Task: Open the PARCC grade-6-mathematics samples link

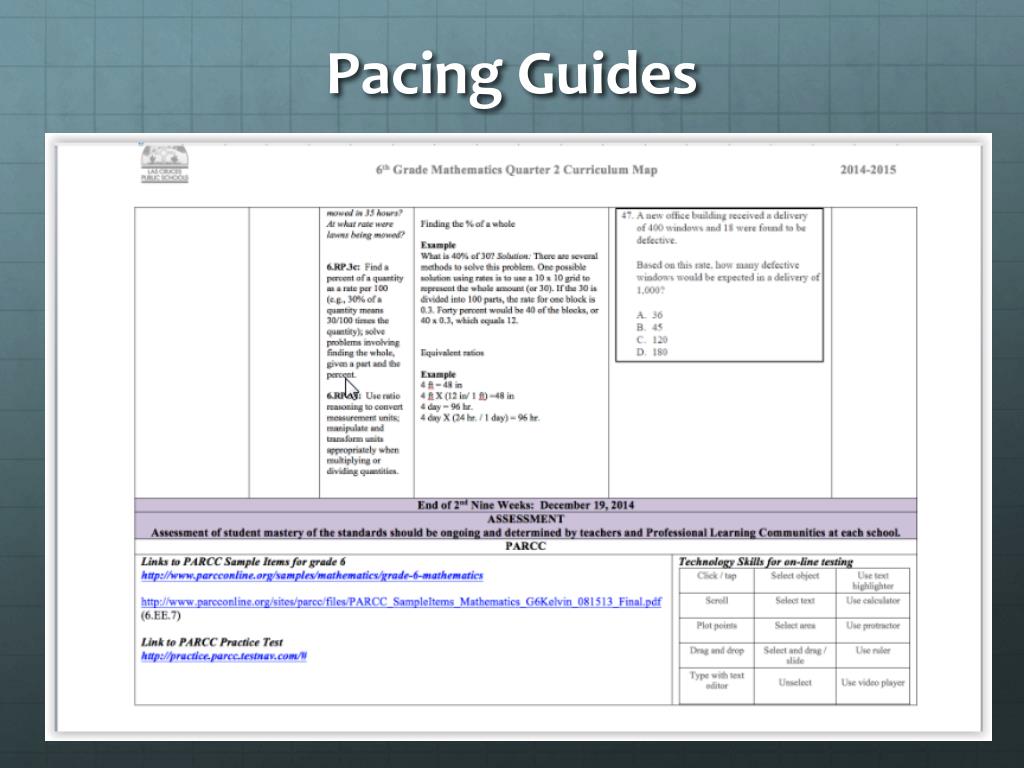Action: pos(312,575)
